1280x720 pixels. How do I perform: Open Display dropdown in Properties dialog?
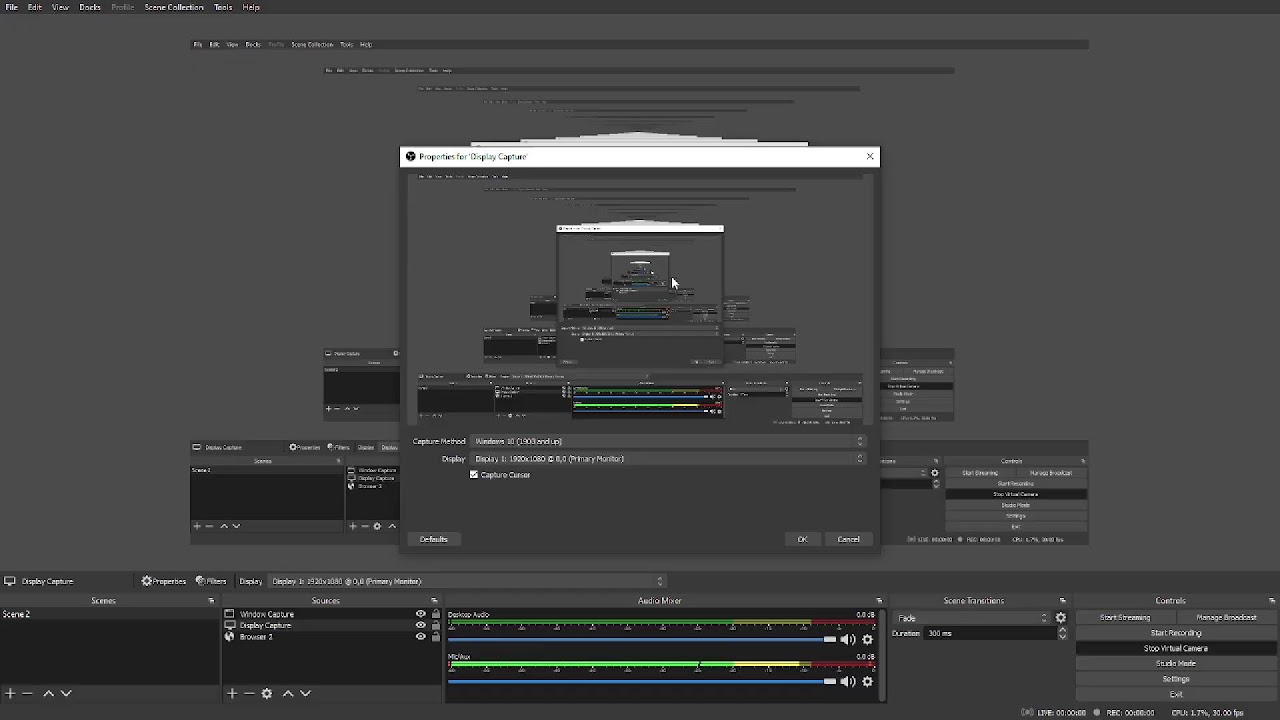668,459
